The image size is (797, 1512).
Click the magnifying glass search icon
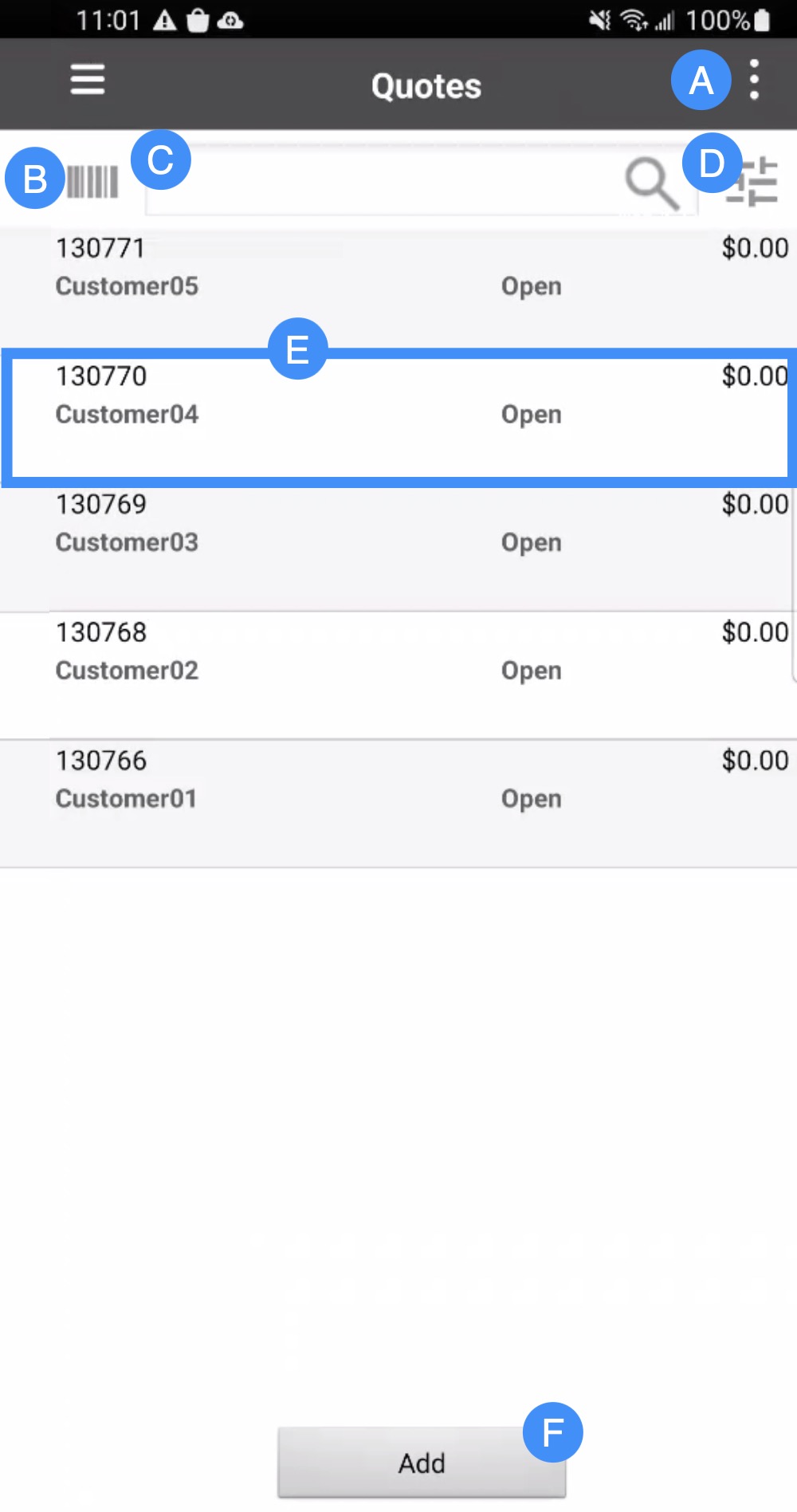[651, 183]
